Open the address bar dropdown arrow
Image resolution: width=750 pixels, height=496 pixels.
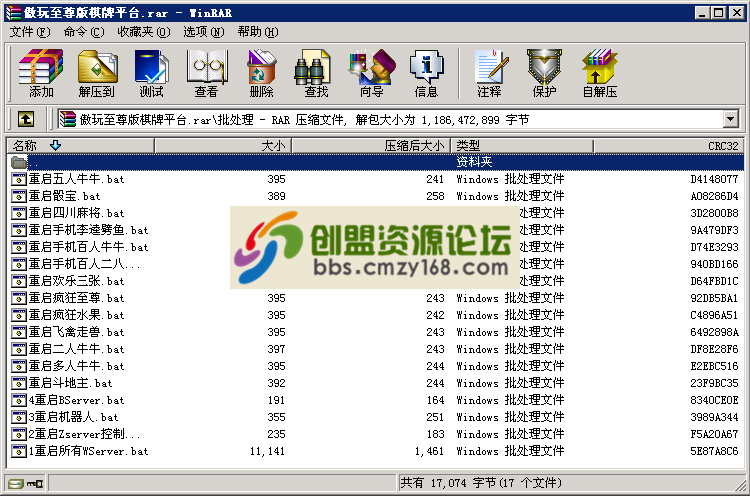[730, 119]
